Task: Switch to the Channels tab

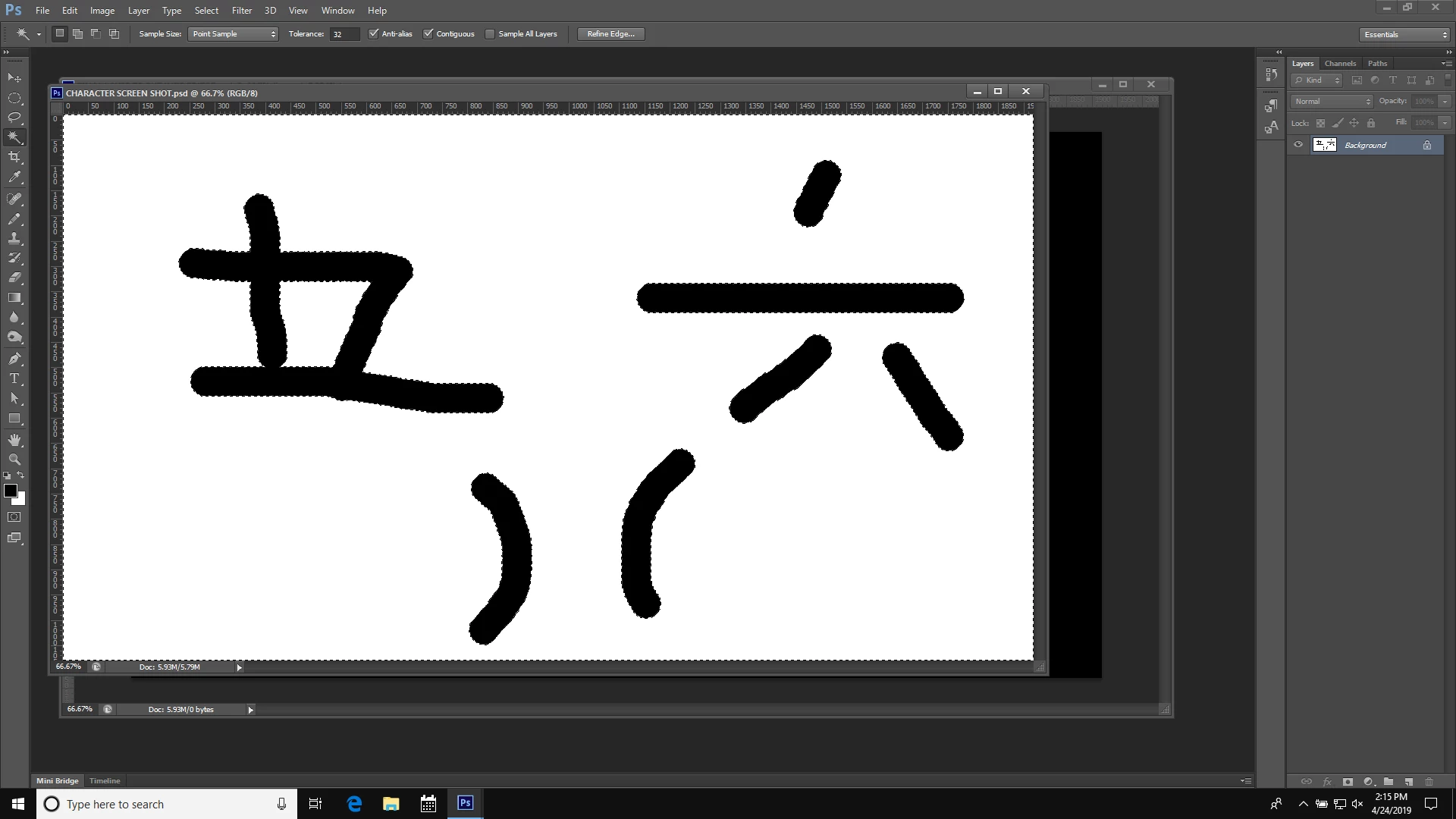Action: click(1340, 63)
